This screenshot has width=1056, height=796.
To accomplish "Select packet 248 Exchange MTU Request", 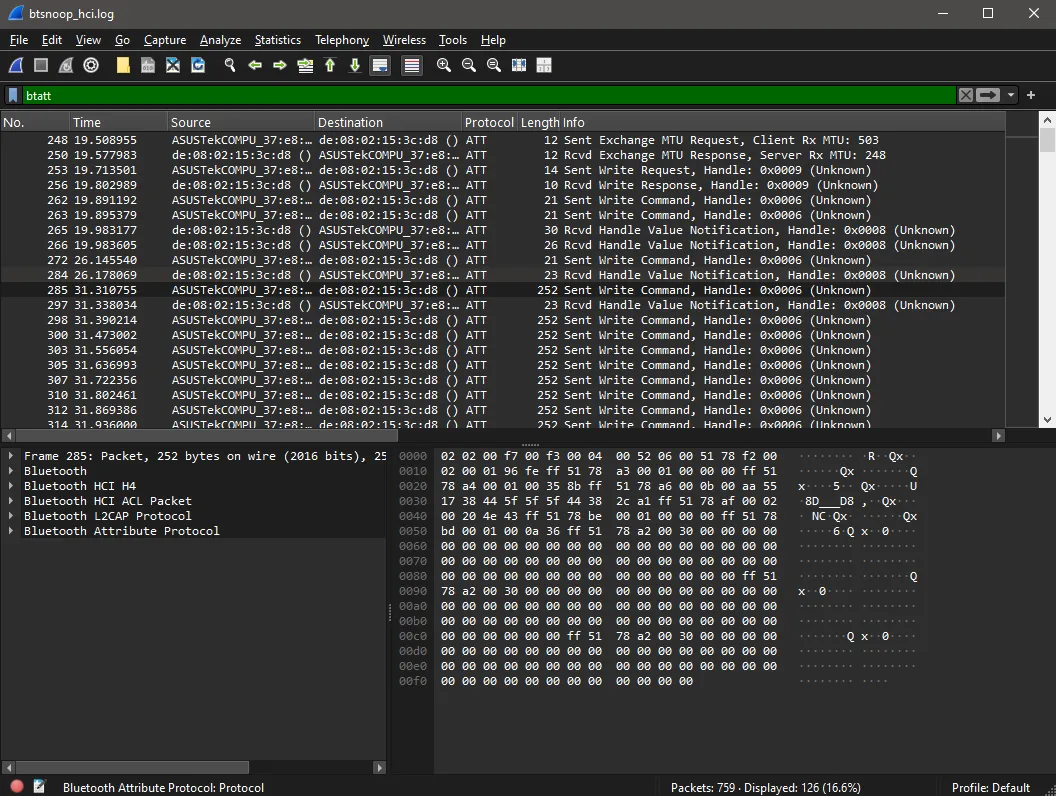I will 502,140.
